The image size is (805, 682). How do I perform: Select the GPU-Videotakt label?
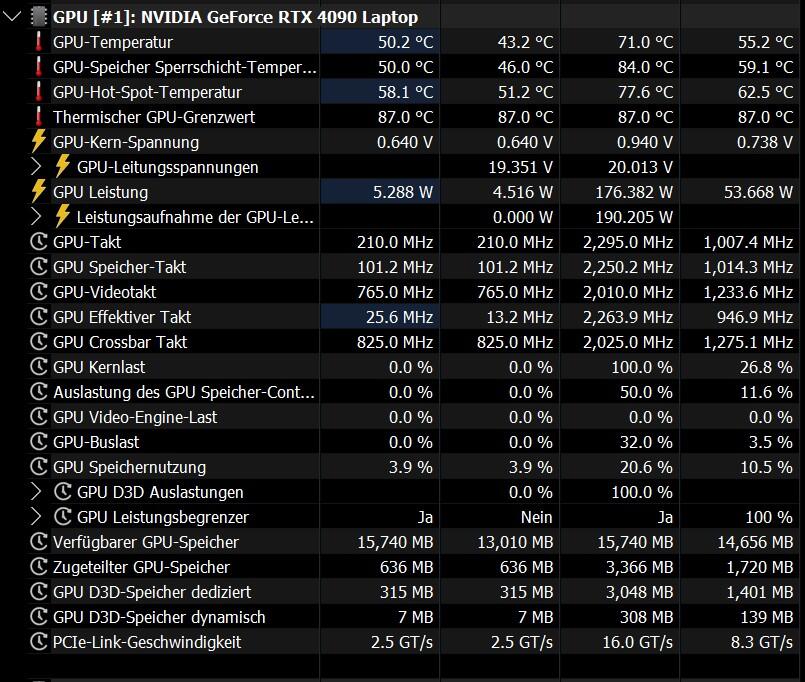click(x=105, y=292)
